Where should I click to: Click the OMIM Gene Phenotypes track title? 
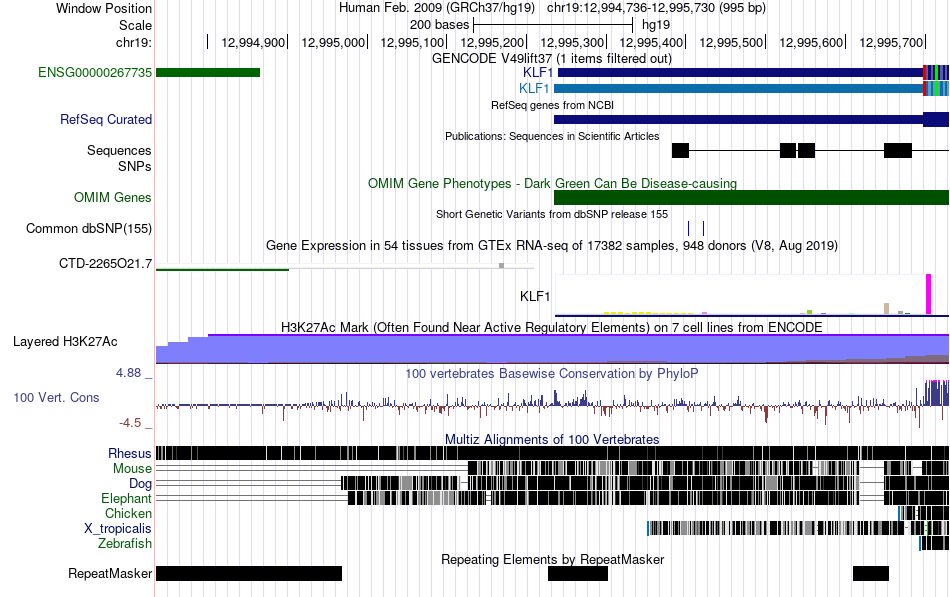pos(553,184)
